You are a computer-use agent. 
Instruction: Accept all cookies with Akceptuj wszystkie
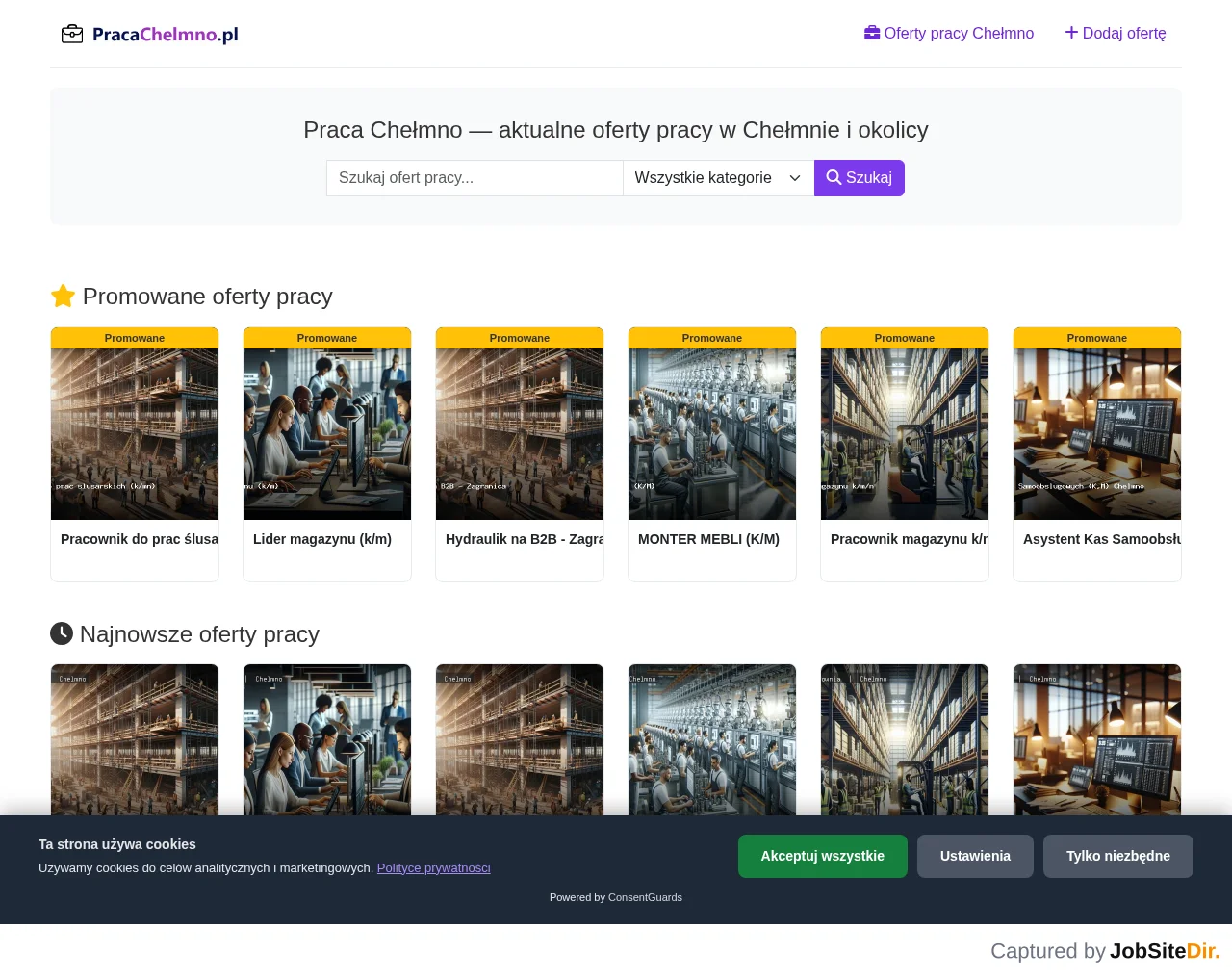(x=823, y=856)
